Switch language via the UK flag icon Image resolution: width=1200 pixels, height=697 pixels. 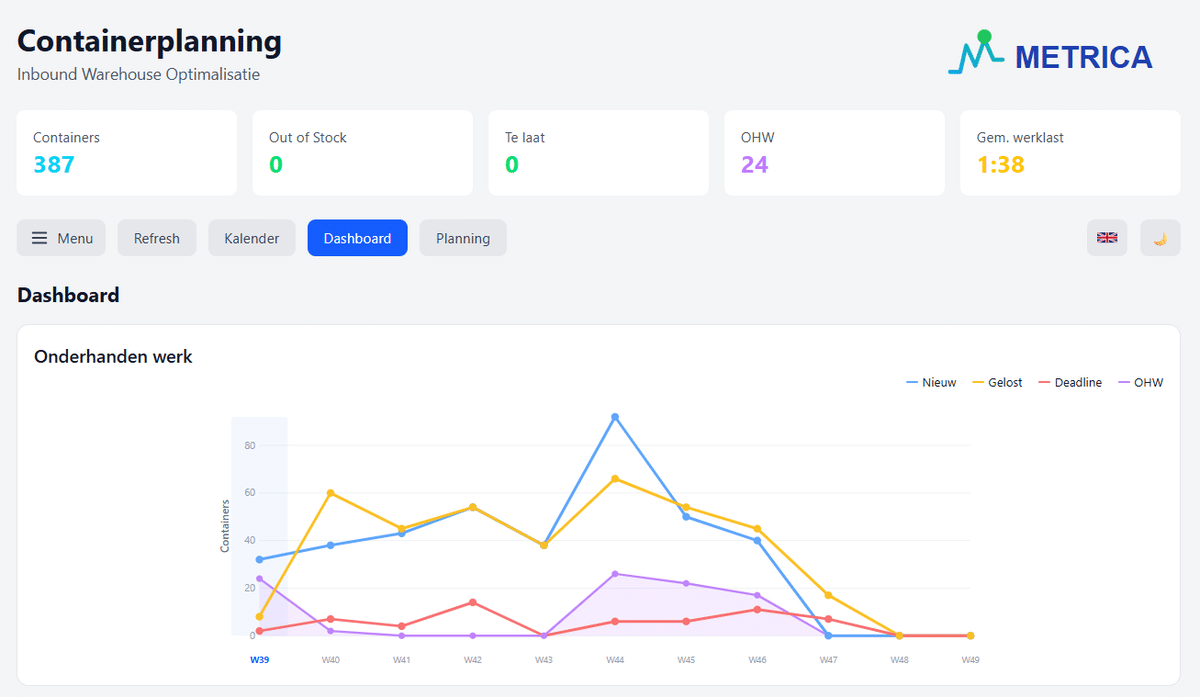1107,238
